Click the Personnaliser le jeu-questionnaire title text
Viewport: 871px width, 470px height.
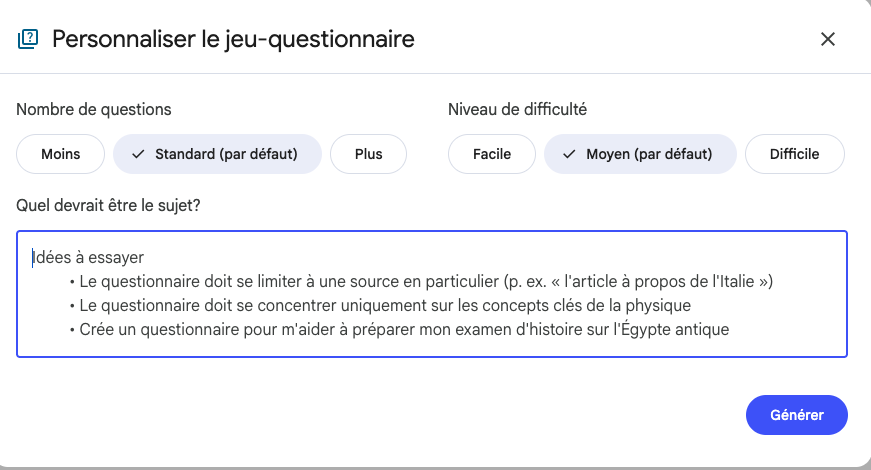(x=233, y=40)
